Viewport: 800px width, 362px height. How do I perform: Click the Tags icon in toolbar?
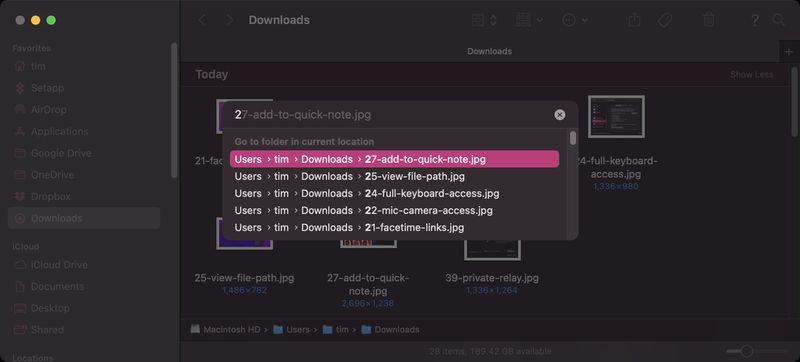tap(664, 20)
